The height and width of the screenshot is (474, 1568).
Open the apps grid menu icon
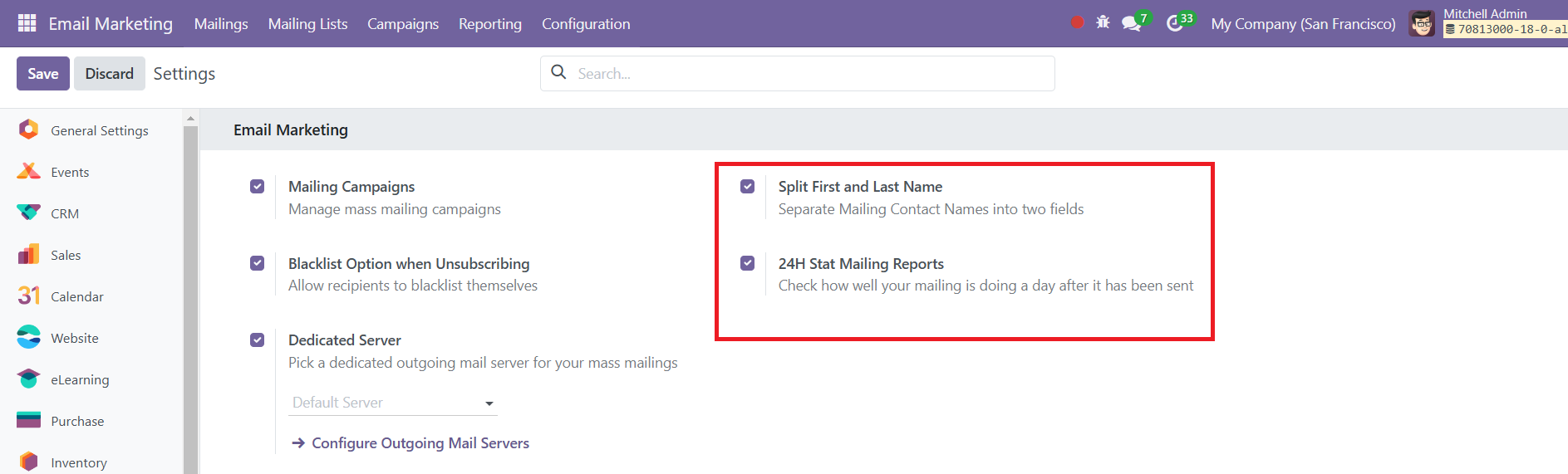(x=27, y=23)
